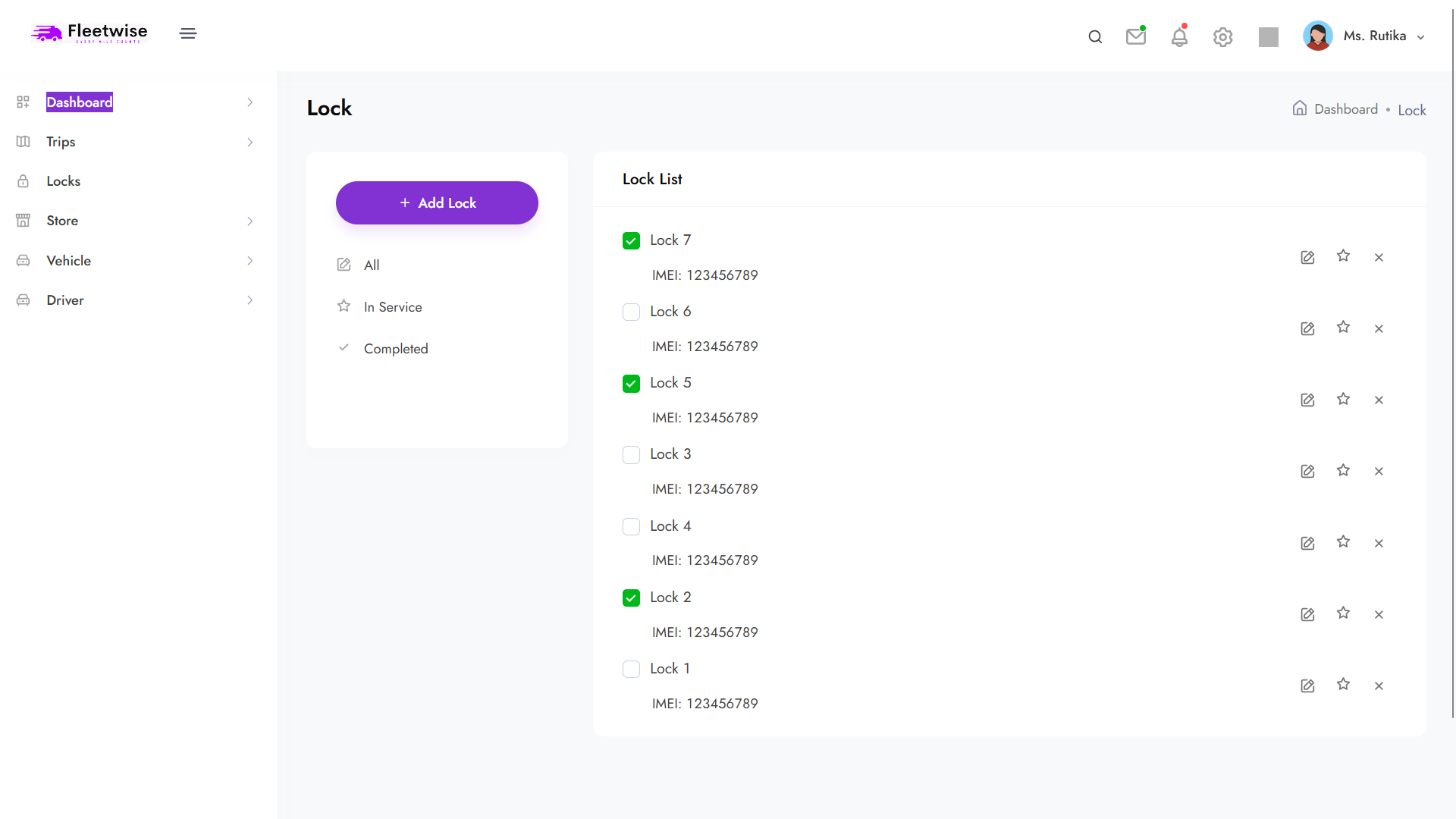Click the Ms. Rutika profile avatar
Screen dimensions: 1456x819
pos(1318,36)
